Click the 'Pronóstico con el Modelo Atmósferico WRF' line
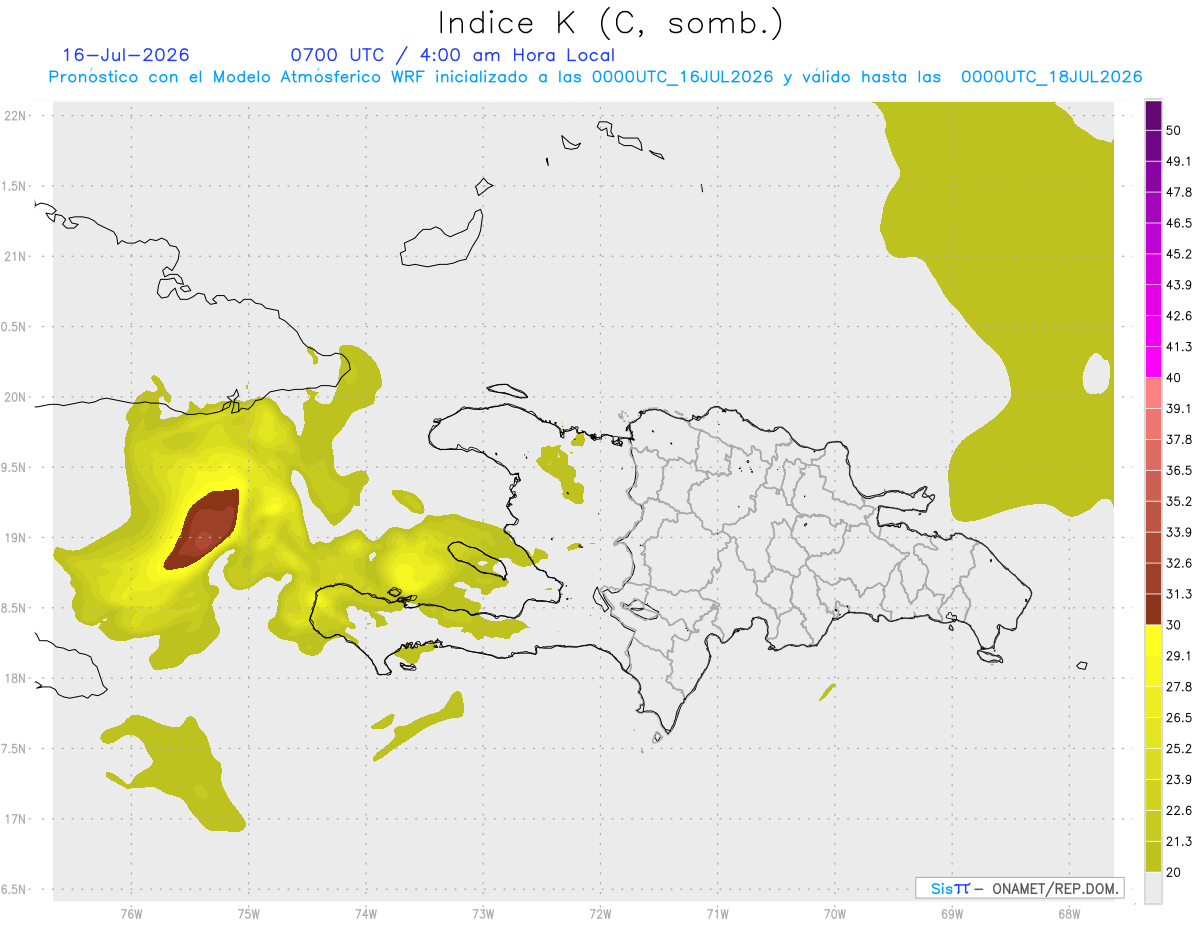 point(595,77)
